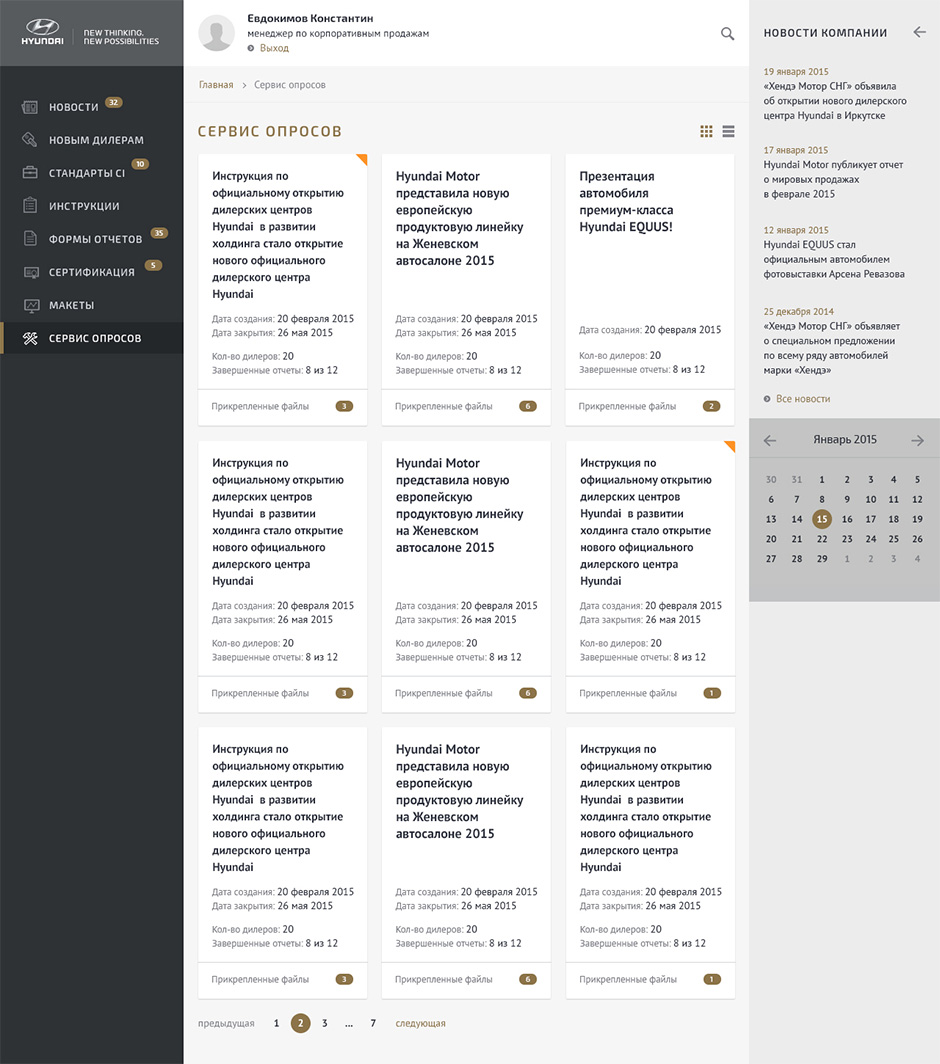Go to next month in calendar

917,440
